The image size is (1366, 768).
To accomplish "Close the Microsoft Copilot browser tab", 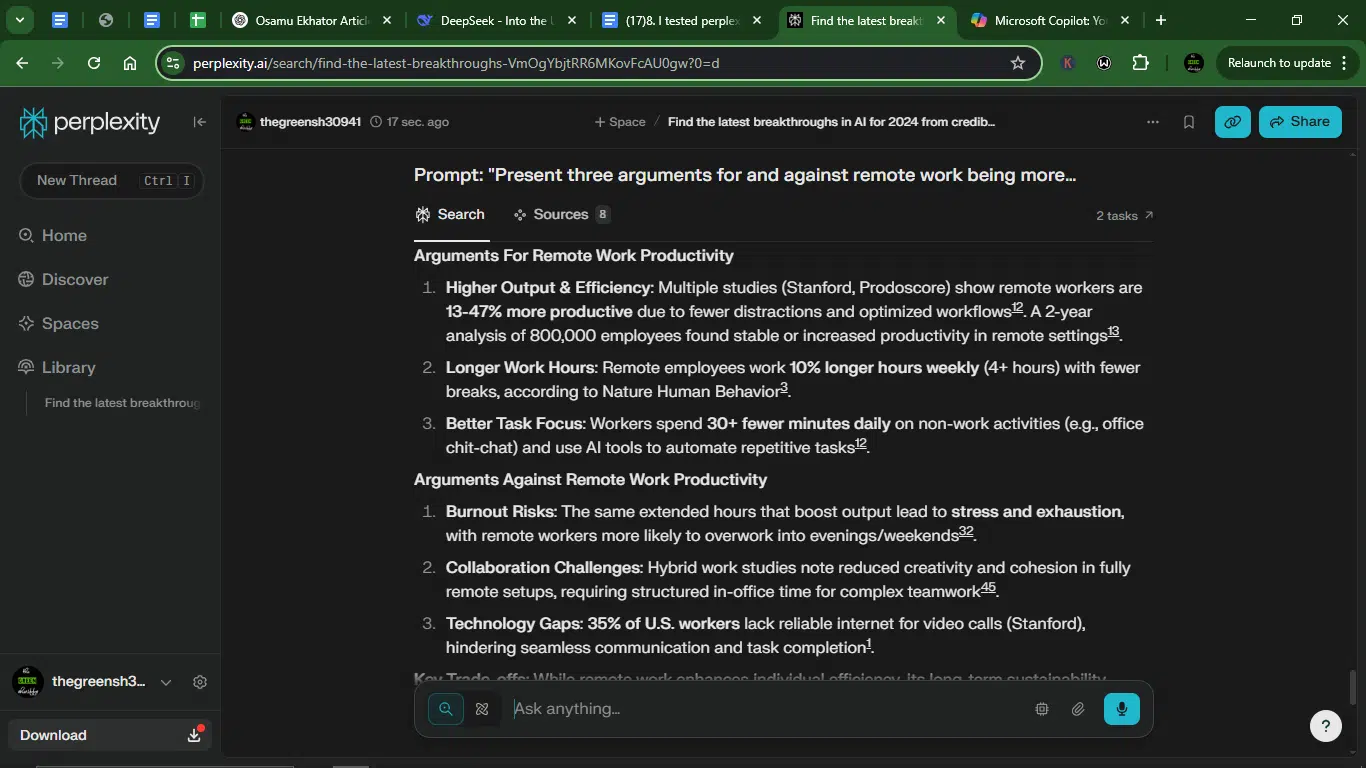I will click(x=1125, y=20).
